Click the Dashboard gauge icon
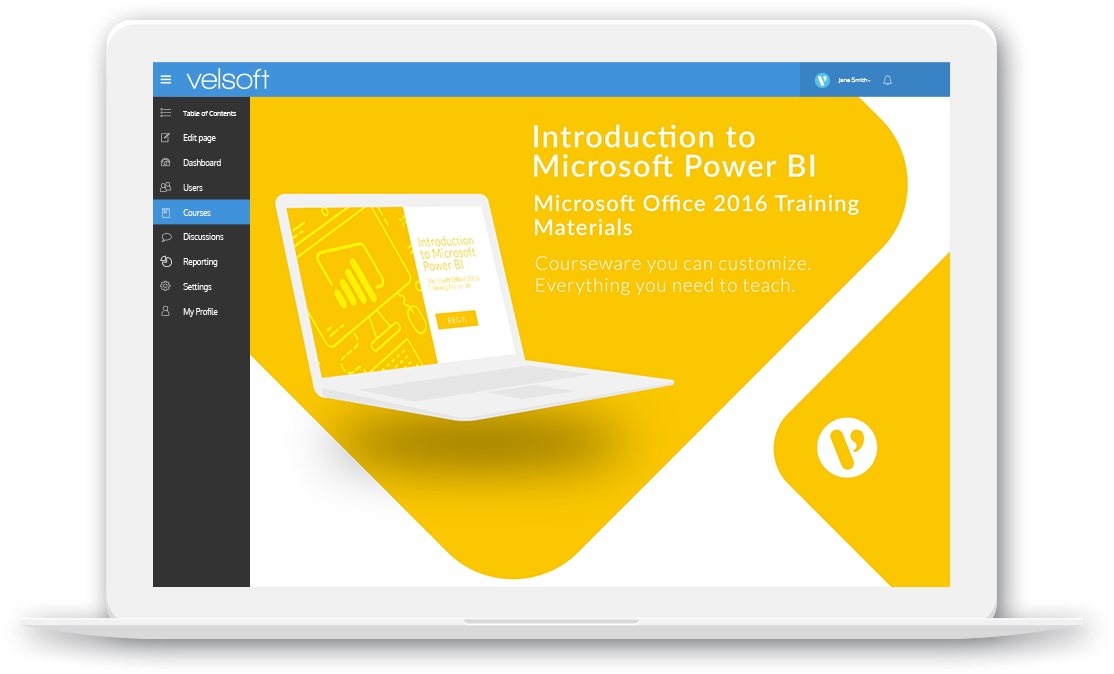The width and height of the screenshot is (1114, 674). tap(166, 163)
